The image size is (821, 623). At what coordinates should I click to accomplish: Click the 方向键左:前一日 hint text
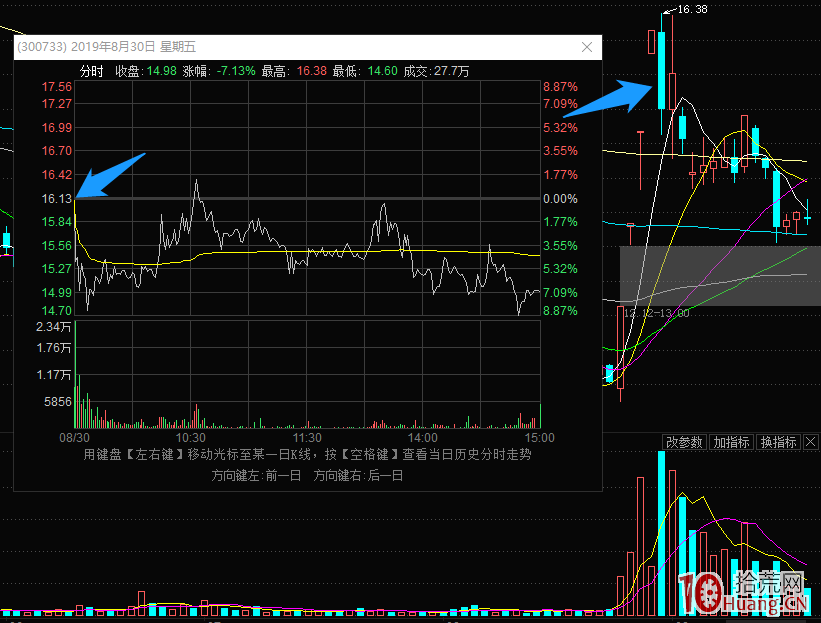tap(256, 475)
